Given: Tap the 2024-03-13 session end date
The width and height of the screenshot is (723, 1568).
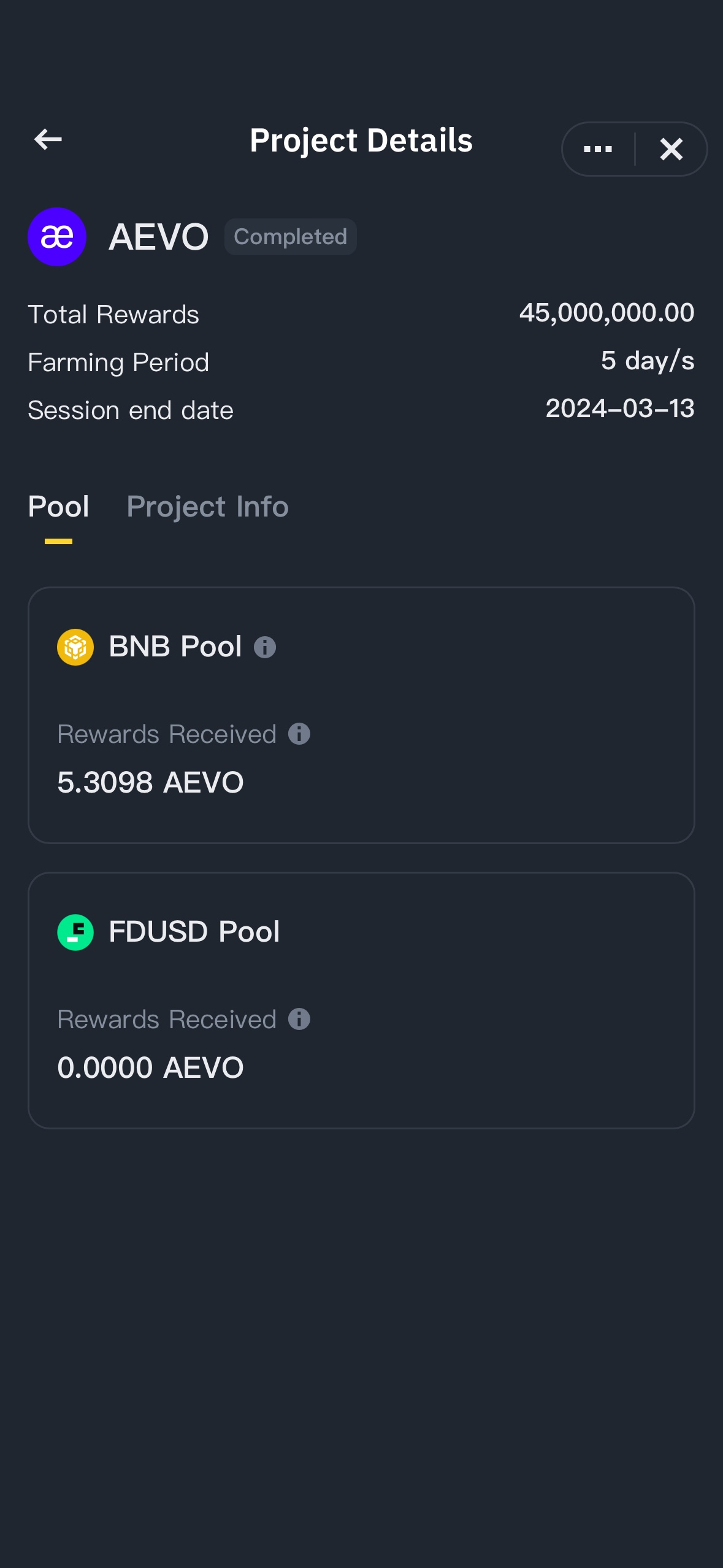Looking at the screenshot, I should 620,409.
